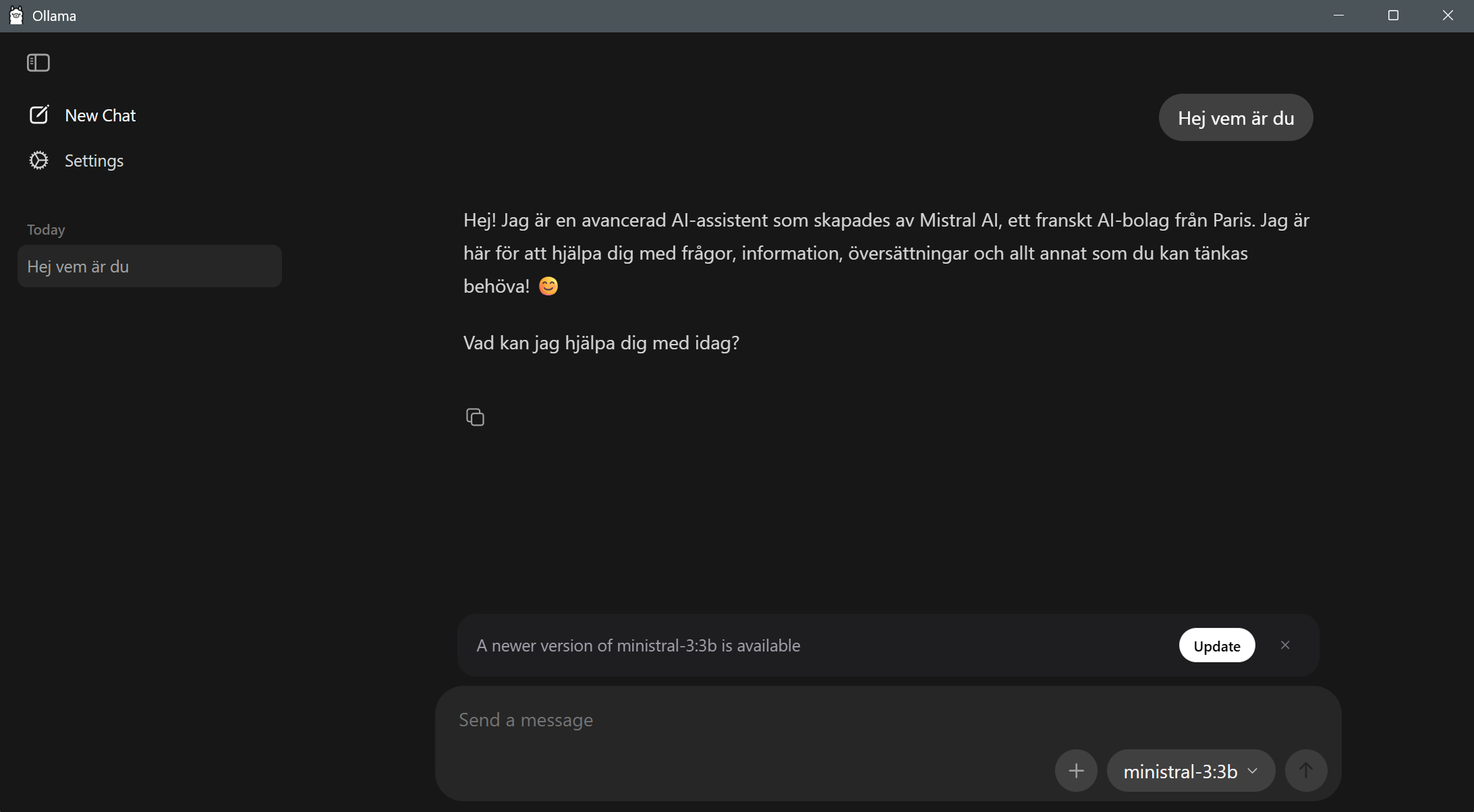This screenshot has width=1474, height=812.
Task: Click the chevron next to ministral-3:3b
Action: click(x=1253, y=771)
